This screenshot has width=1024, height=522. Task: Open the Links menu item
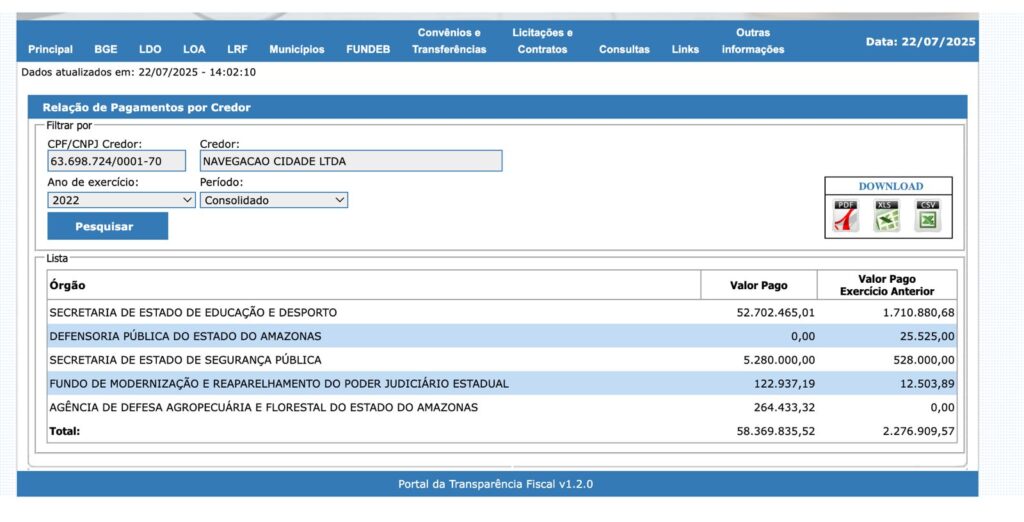(685, 49)
